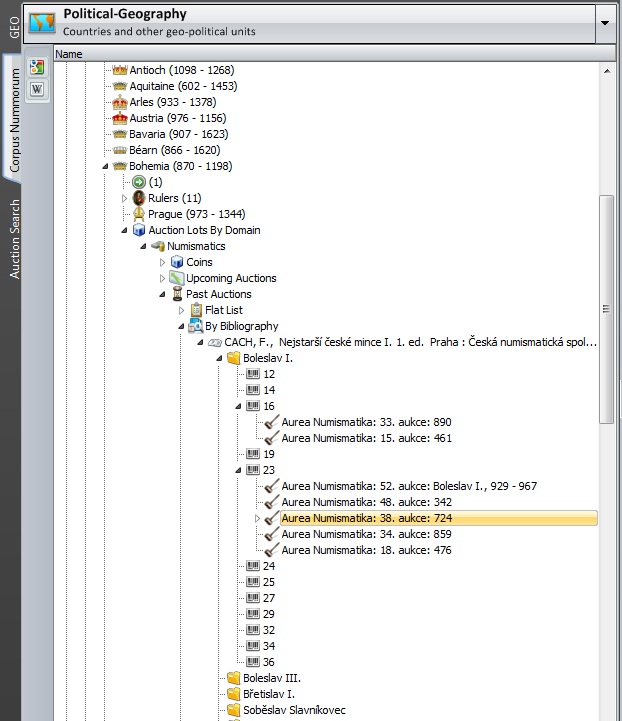
Task: Expand the Rulers (11) node
Action: (124, 198)
